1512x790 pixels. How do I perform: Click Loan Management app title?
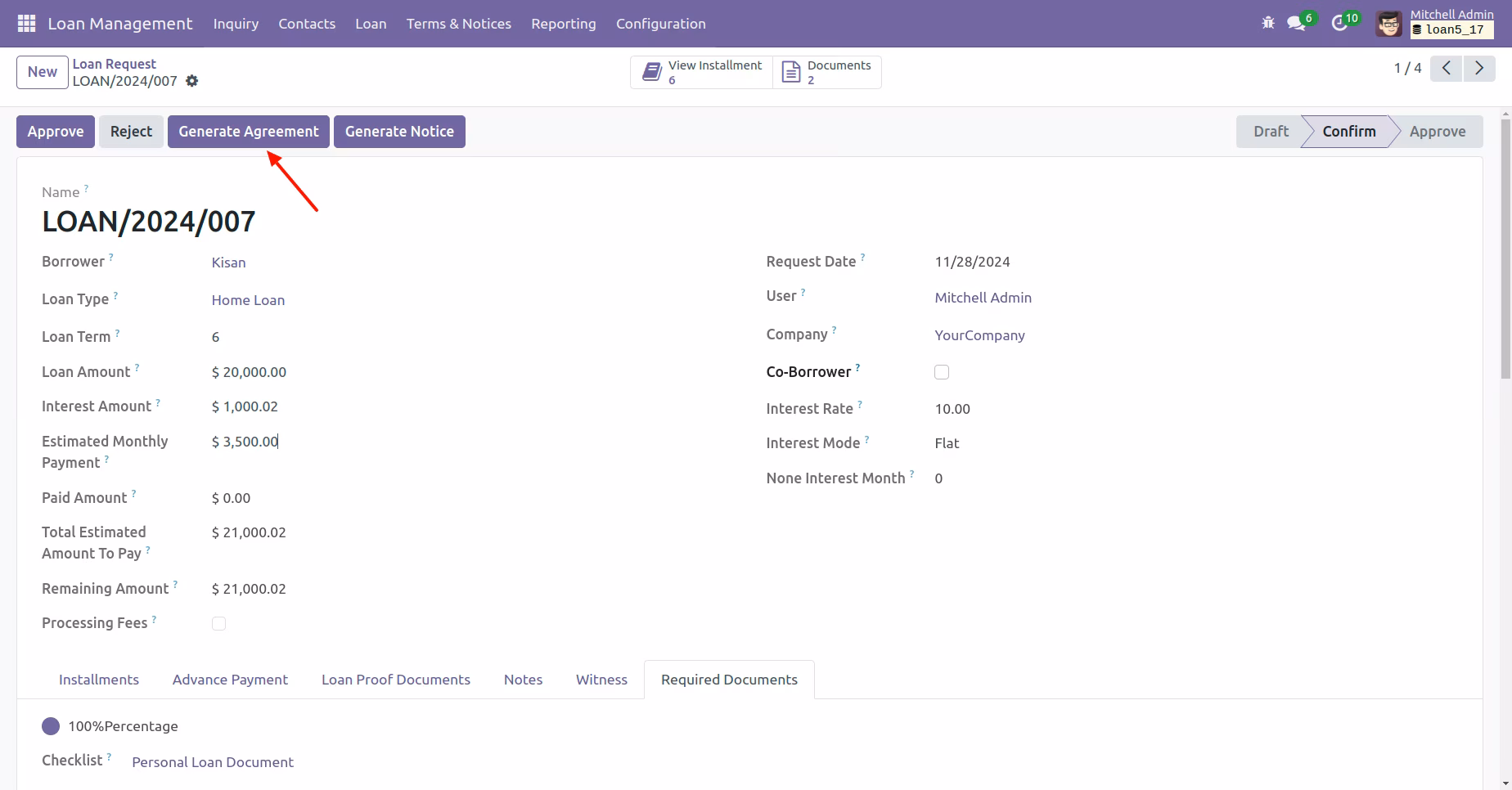point(120,24)
